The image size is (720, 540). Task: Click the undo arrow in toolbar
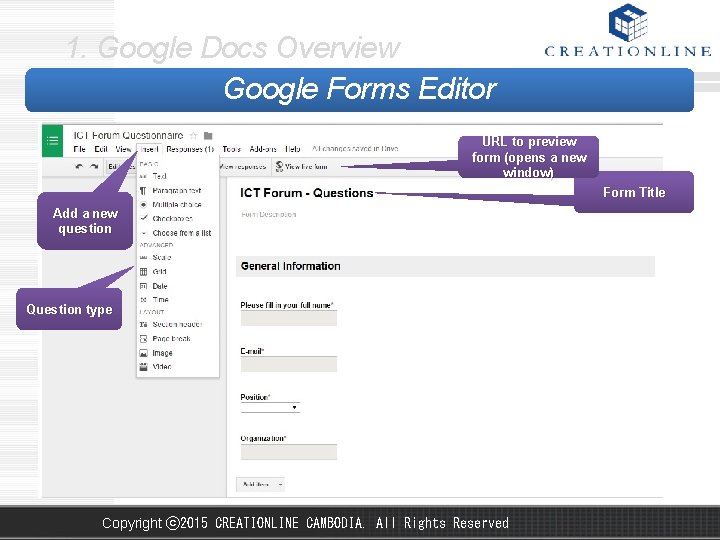79,166
